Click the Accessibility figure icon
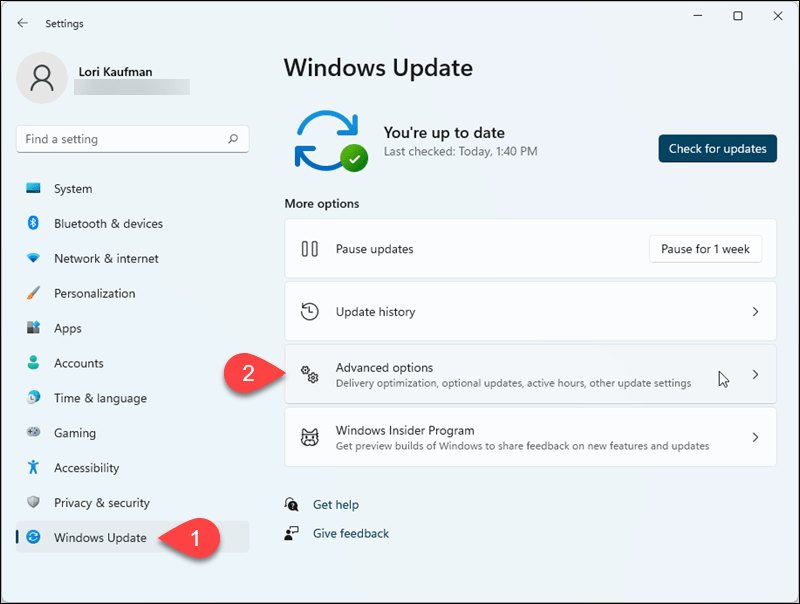Screen dimensions: 800x604 (33, 467)
